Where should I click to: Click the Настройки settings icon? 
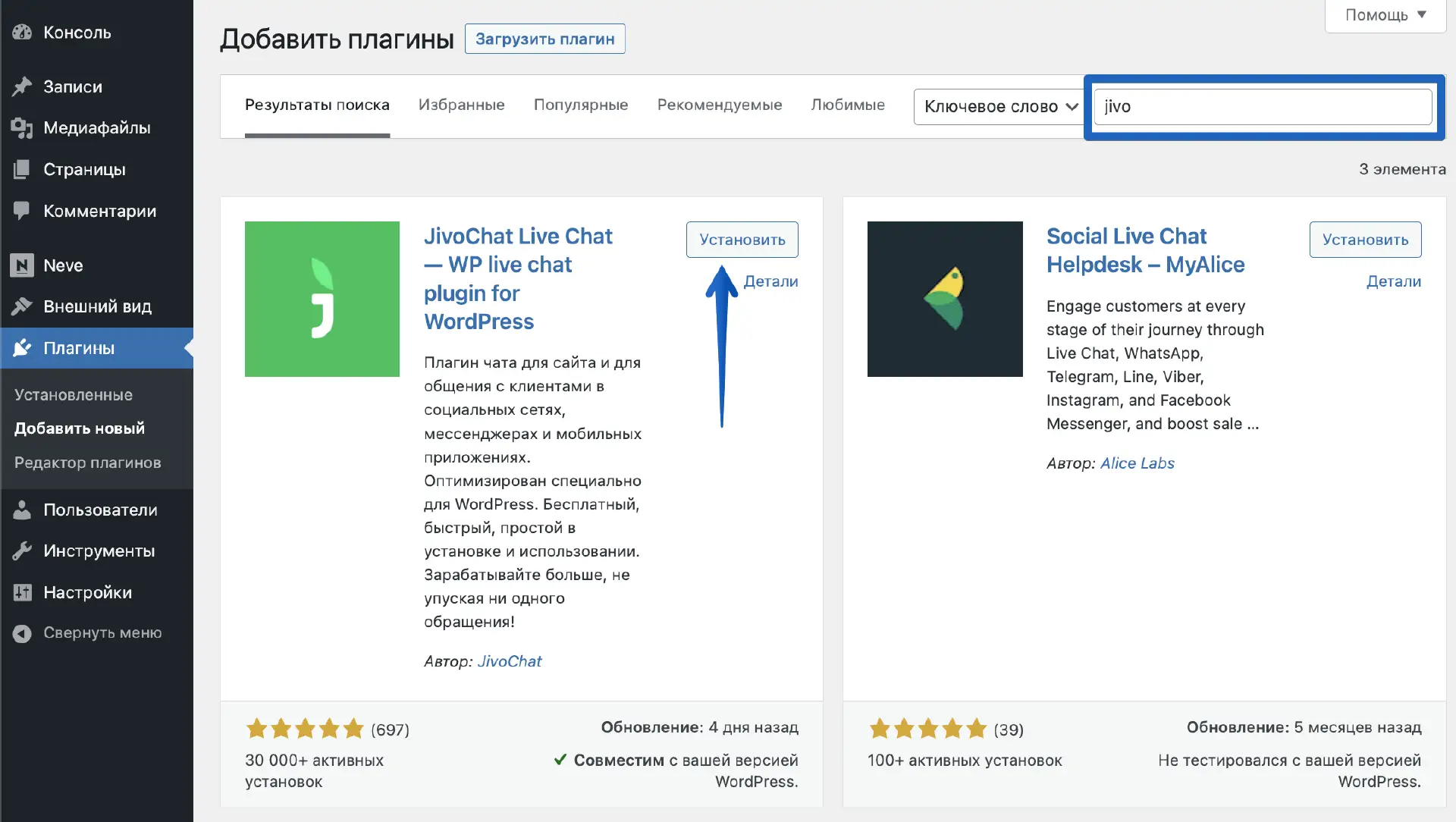click(22, 592)
